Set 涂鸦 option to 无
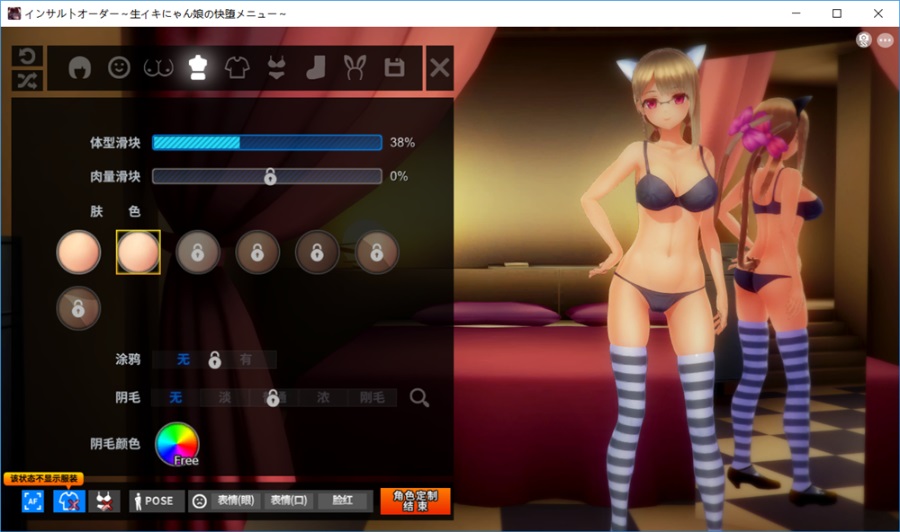Screen dimensions: 900x532 click(x=183, y=359)
